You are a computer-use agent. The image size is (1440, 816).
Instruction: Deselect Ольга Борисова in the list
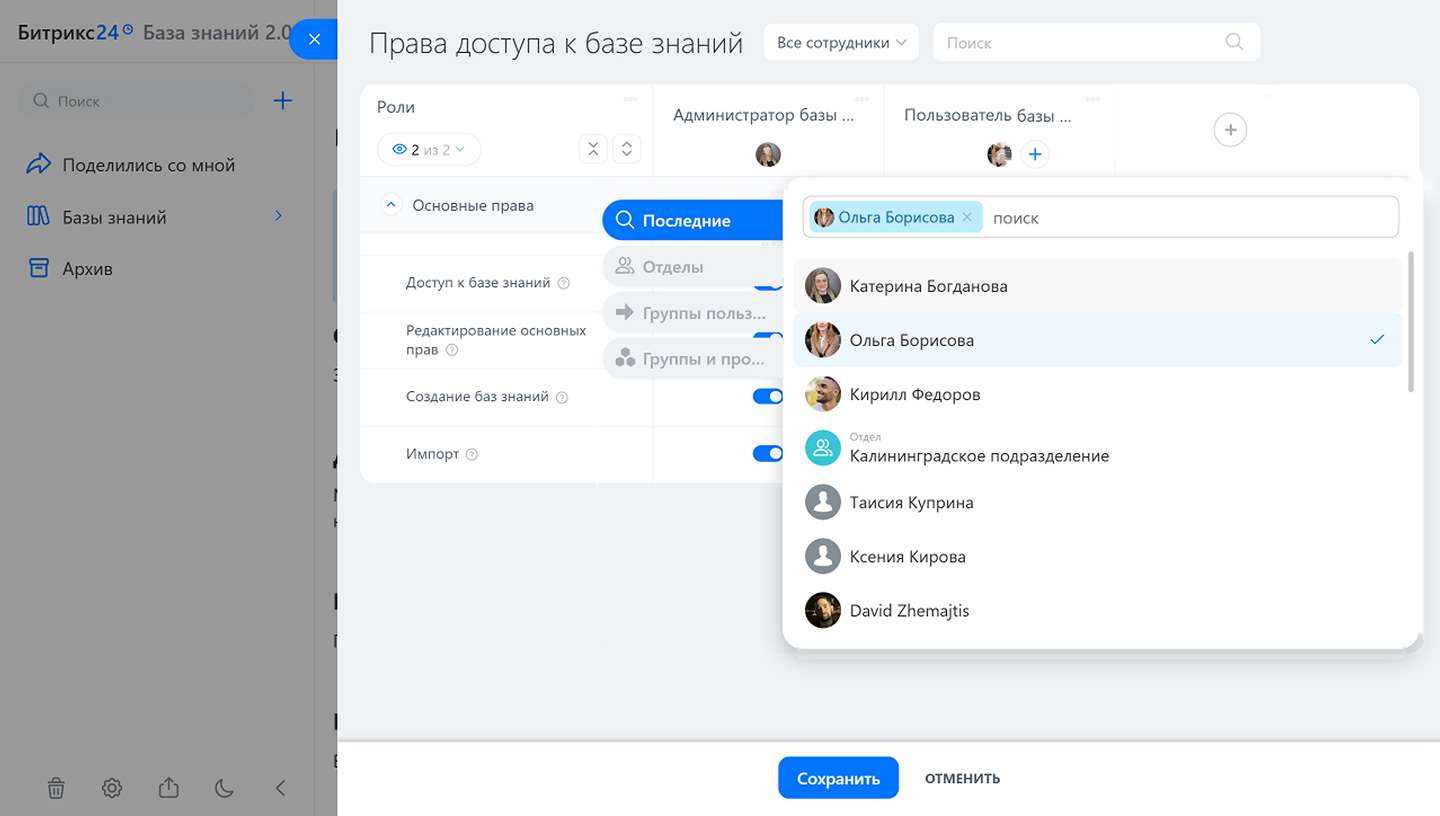[1098, 340]
